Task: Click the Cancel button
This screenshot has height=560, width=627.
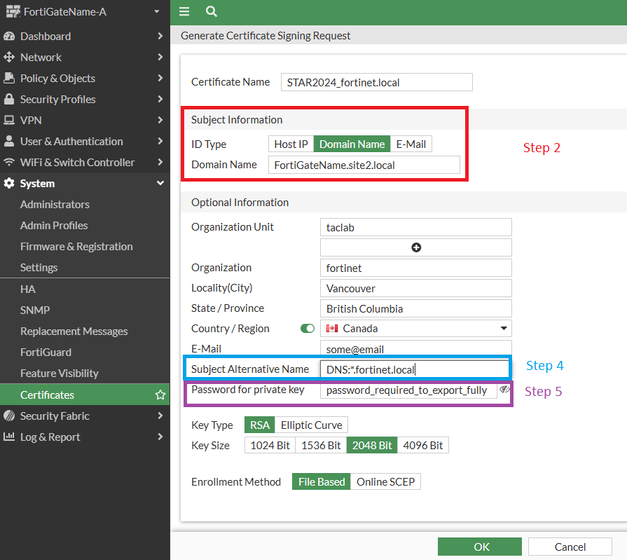Action: coord(570,546)
